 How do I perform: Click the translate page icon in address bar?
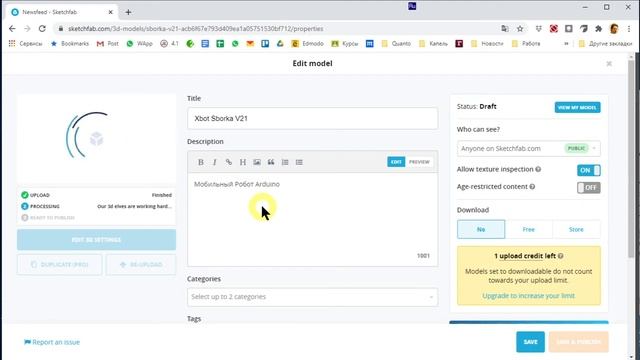tap(505, 29)
